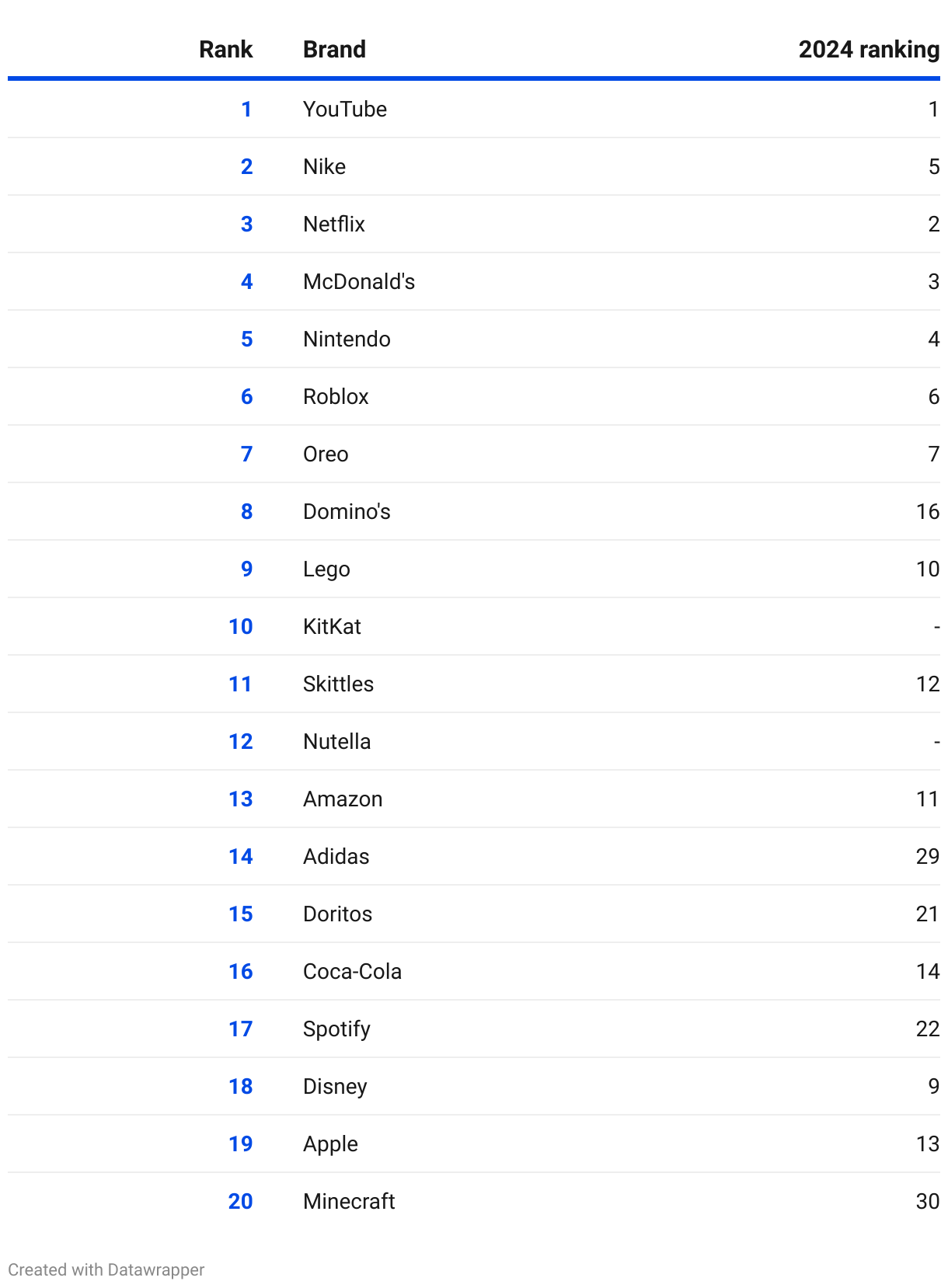Click rank number 18 beside Disney

click(x=240, y=1086)
